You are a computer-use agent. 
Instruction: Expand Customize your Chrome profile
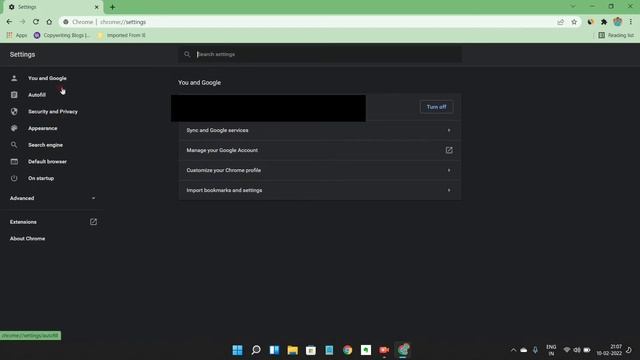320,170
